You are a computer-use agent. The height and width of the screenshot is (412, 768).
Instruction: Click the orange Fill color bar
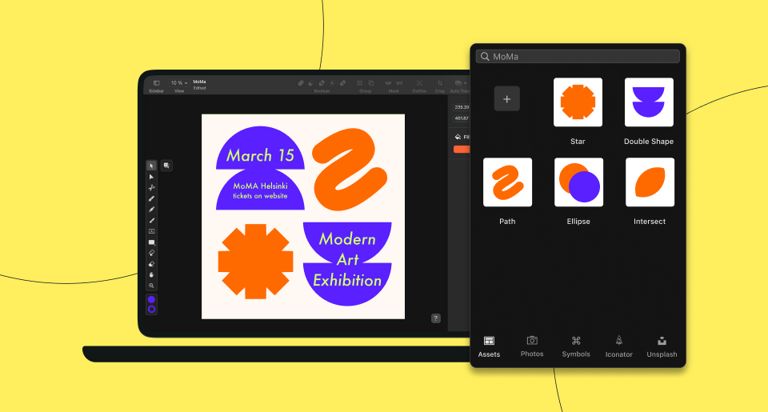pos(461,149)
